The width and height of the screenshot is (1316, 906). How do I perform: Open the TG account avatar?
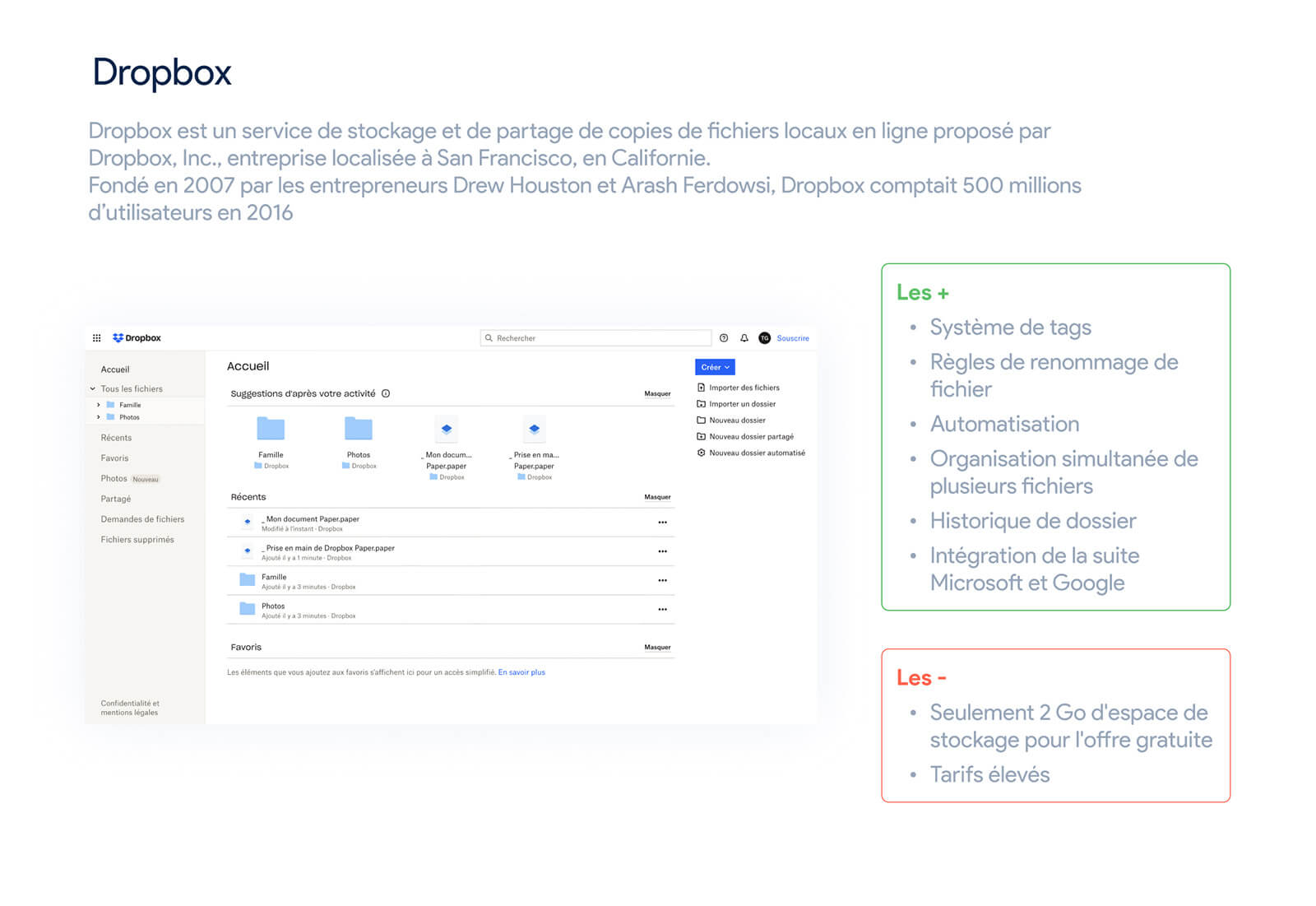pyautogui.click(x=765, y=338)
